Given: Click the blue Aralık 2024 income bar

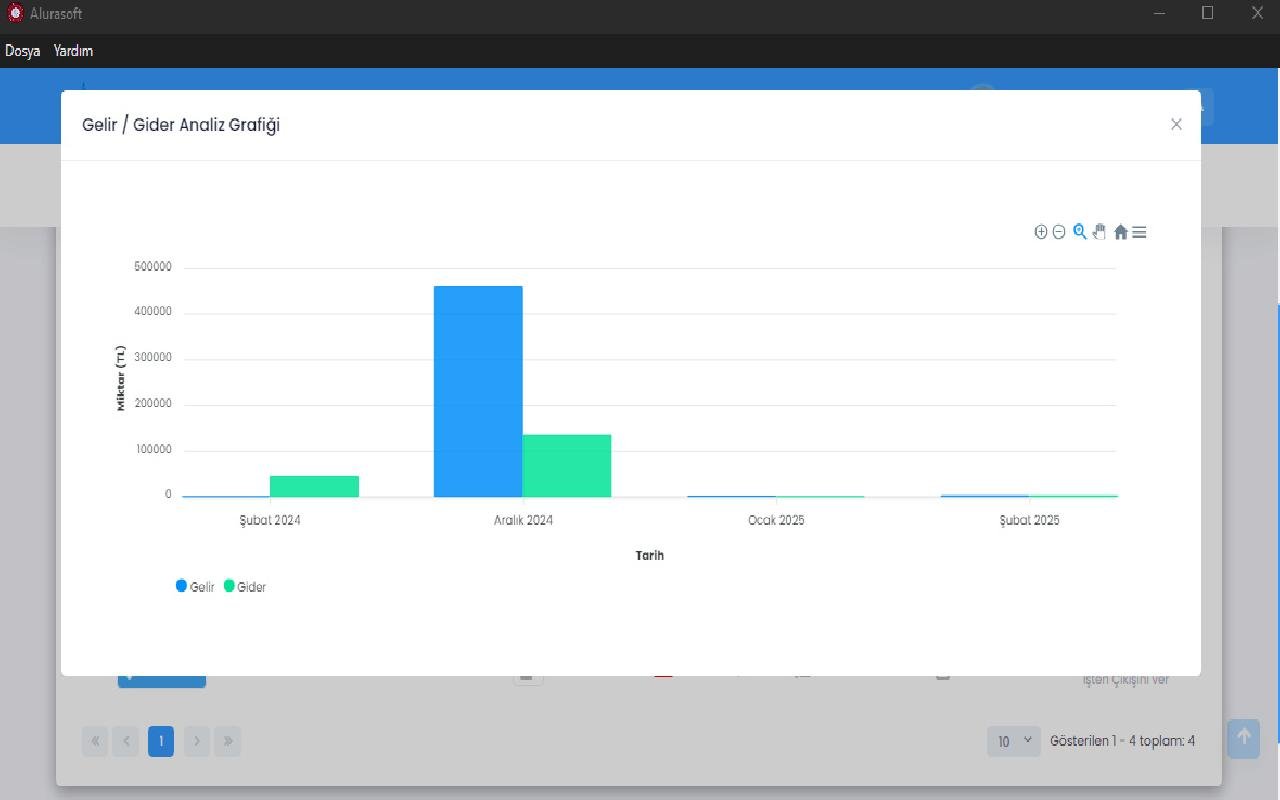Looking at the screenshot, I should coord(478,391).
